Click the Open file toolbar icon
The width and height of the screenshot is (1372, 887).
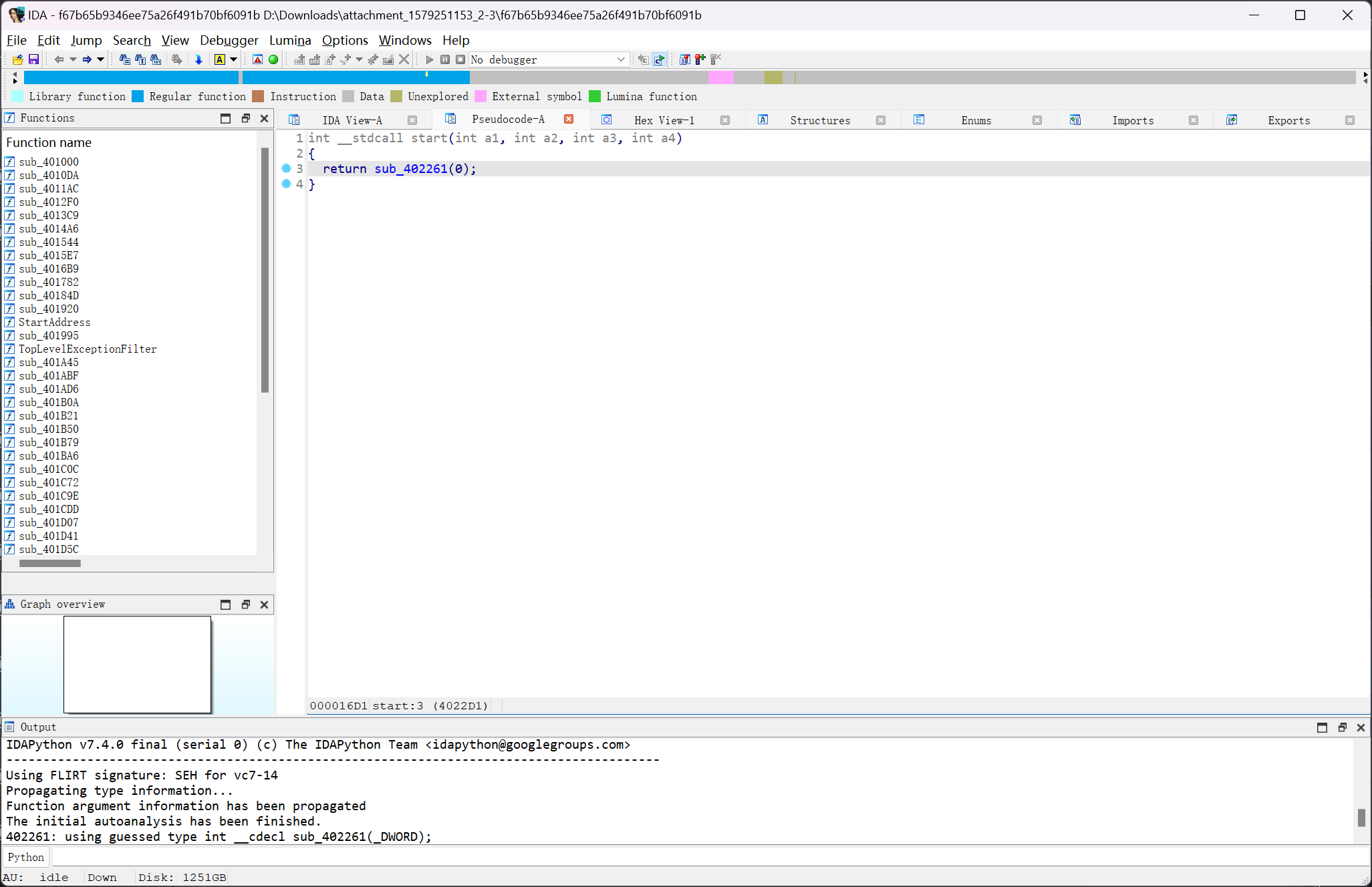[x=17, y=59]
